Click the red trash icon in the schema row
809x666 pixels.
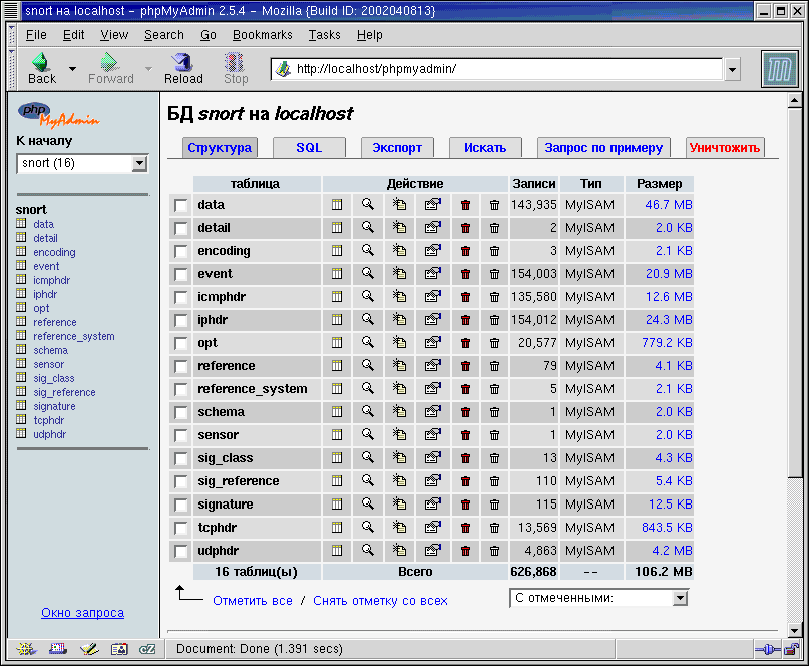(465, 412)
